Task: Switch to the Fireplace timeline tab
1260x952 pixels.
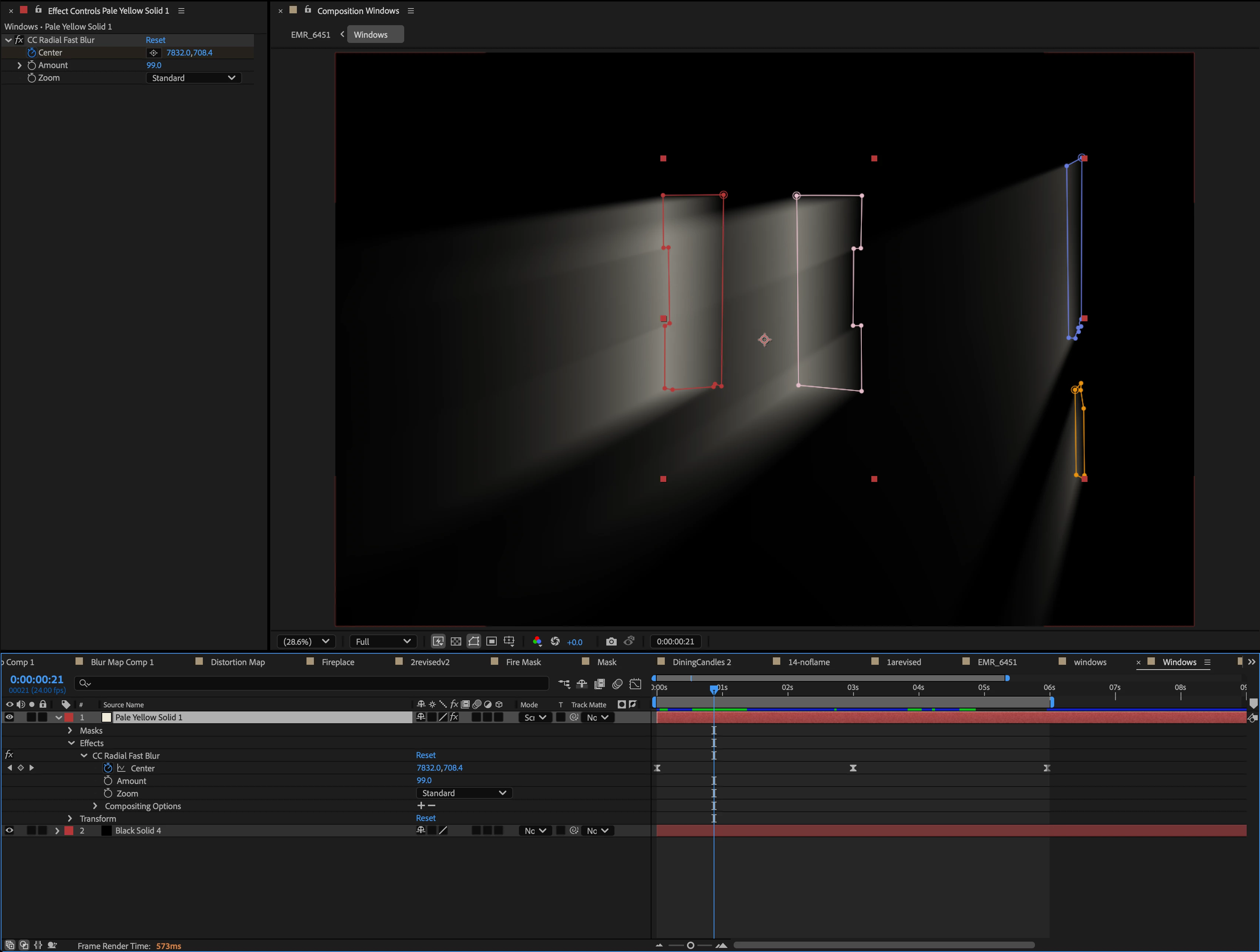Action: (338, 662)
